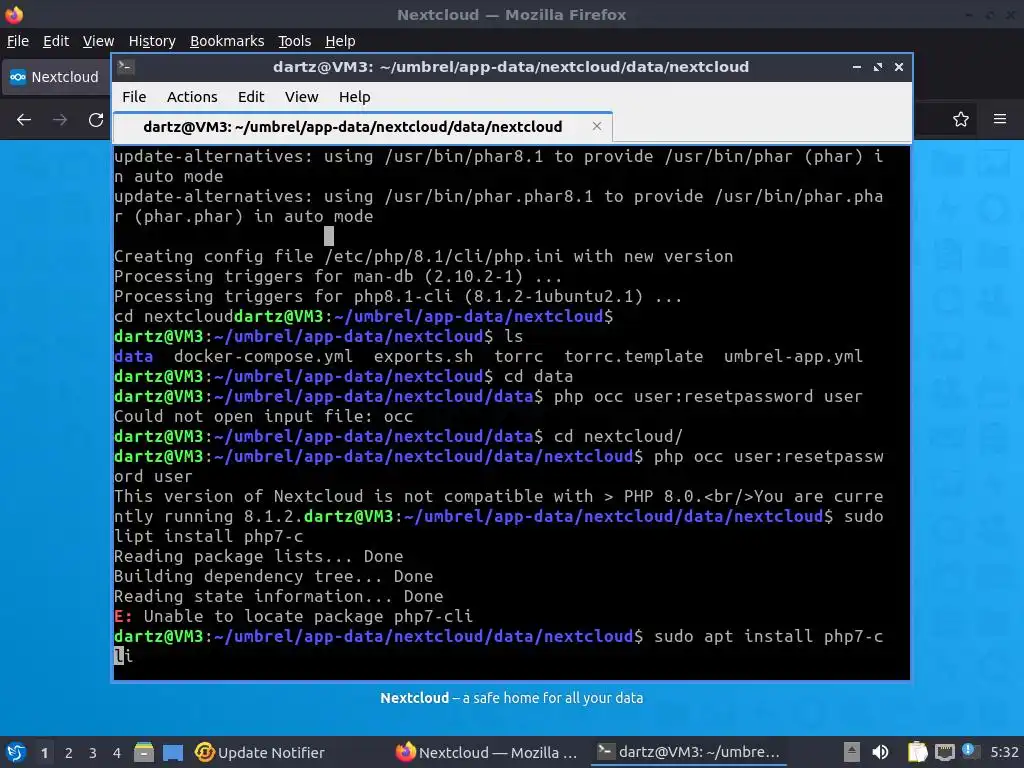
Task: Click 'Could not open input file: occ' line
Action: click(x=263, y=417)
